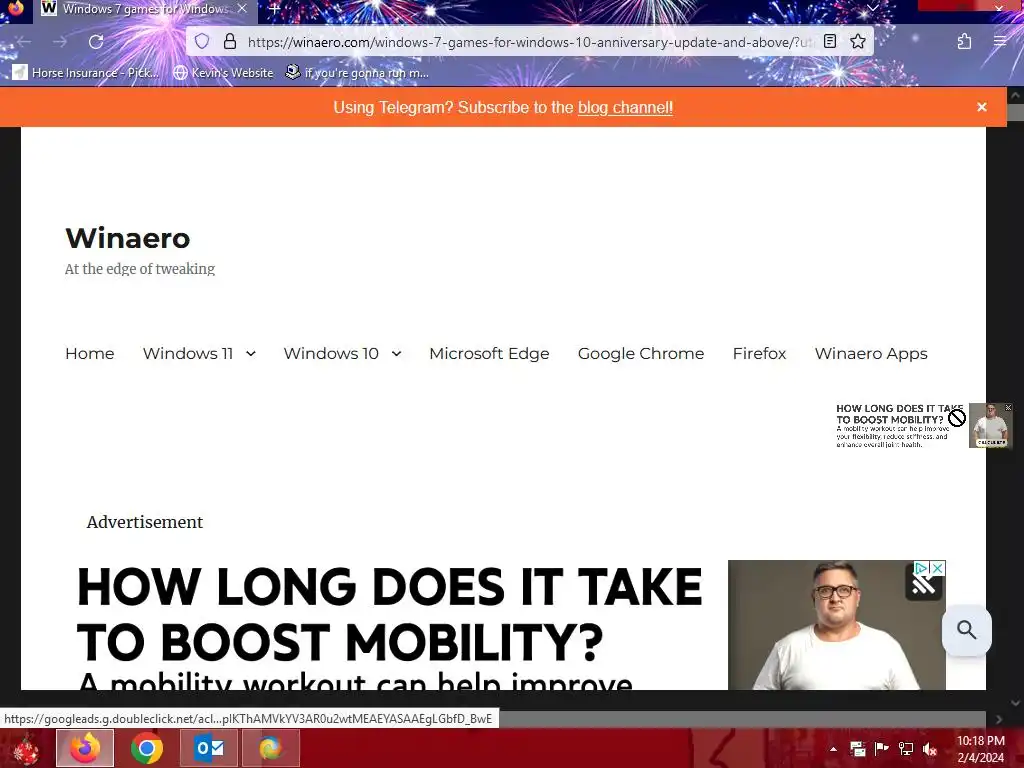Click the vertical scrollbar up arrow
1024x768 pixels.
tap(1015, 95)
